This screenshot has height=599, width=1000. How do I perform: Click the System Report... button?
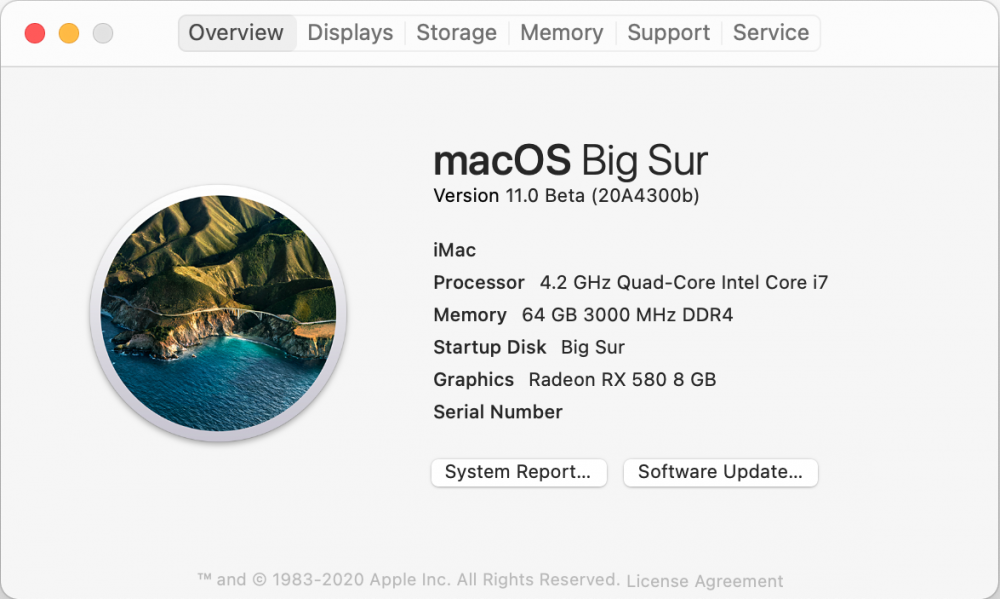pos(518,472)
